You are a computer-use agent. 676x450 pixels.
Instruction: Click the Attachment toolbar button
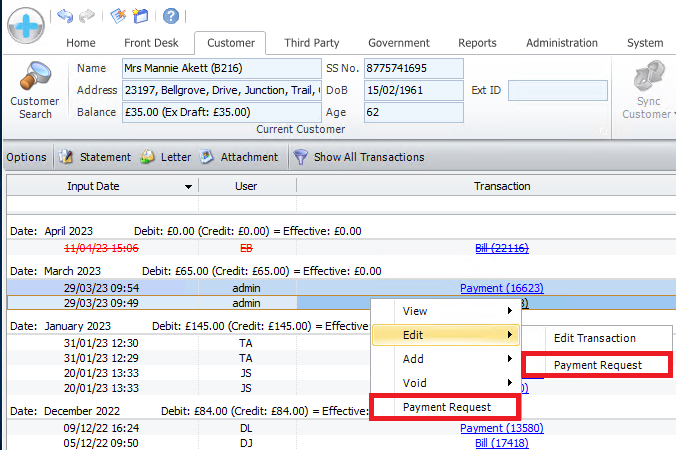pyautogui.click(x=239, y=157)
